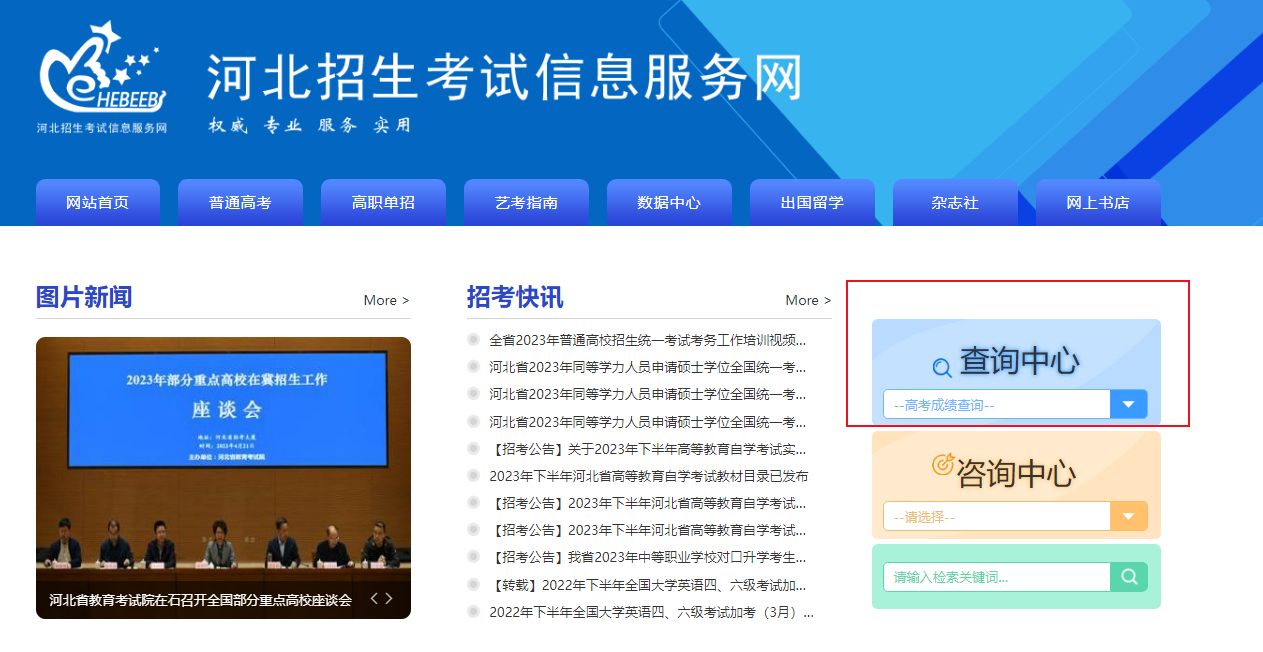Open the 请选择 dropdown arrow
Image resolution: width=1263 pixels, height=652 pixels.
1129,516
